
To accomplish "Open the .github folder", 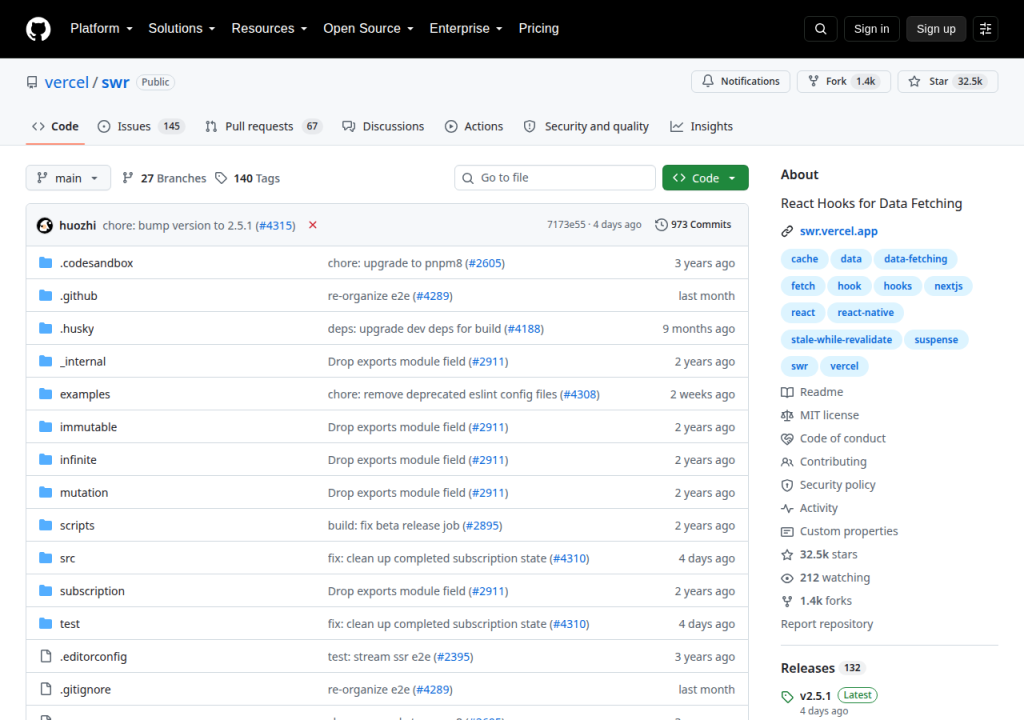I will coord(78,296).
